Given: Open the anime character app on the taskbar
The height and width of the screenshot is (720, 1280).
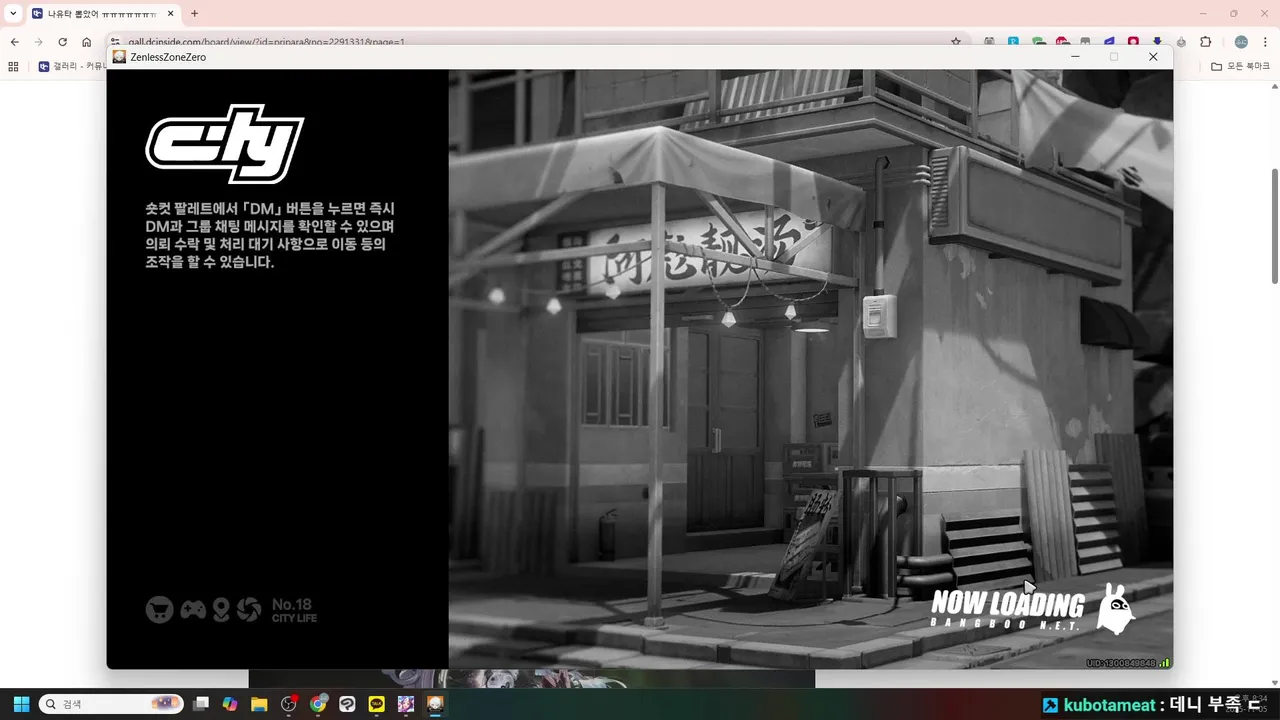Looking at the screenshot, I should (406, 704).
